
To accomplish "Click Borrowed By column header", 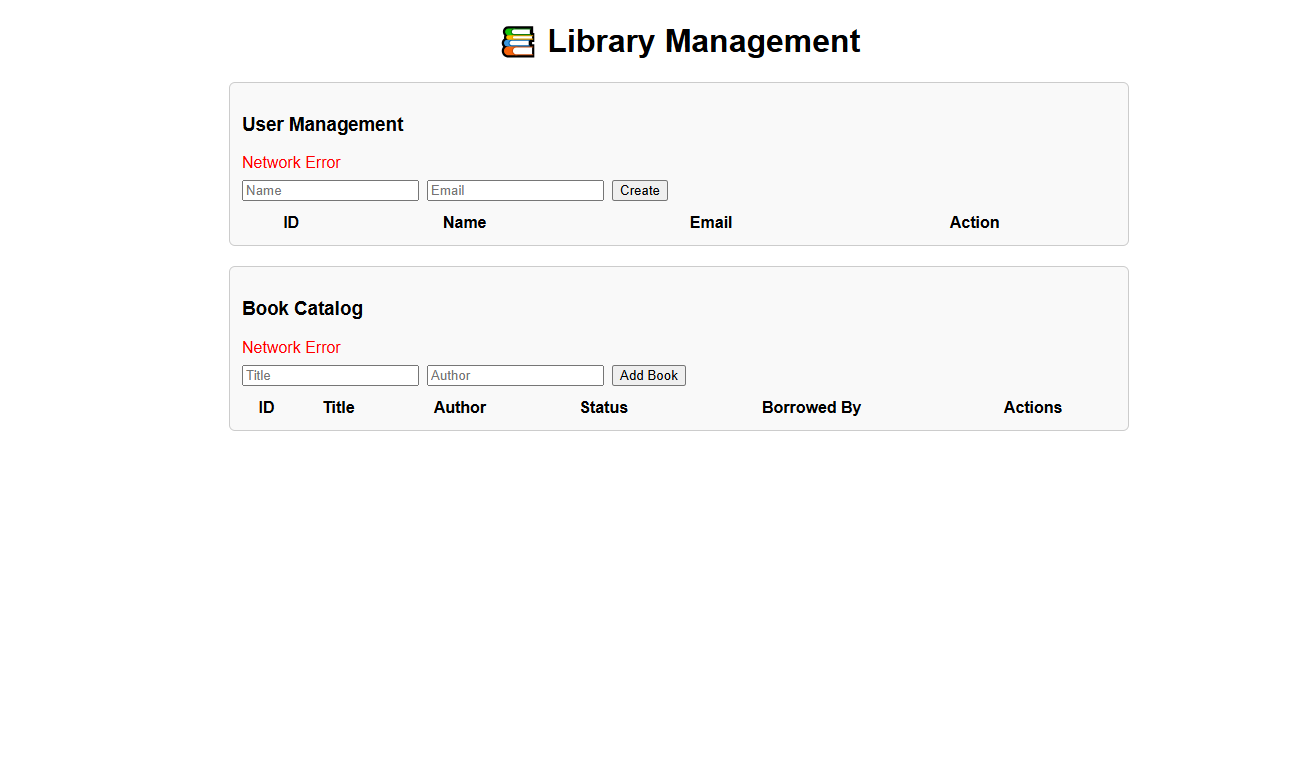I will pos(811,408).
